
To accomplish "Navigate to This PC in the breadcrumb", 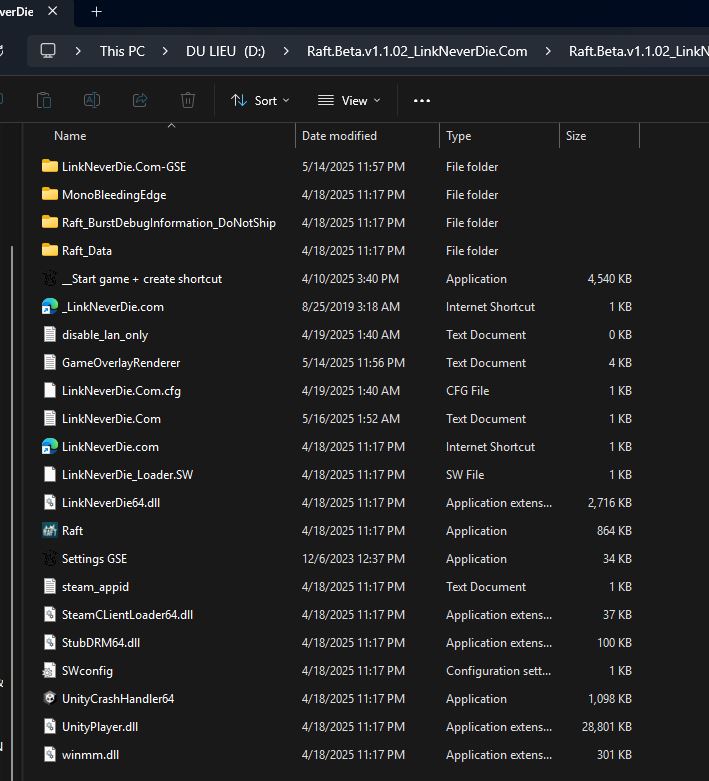I will [x=122, y=51].
